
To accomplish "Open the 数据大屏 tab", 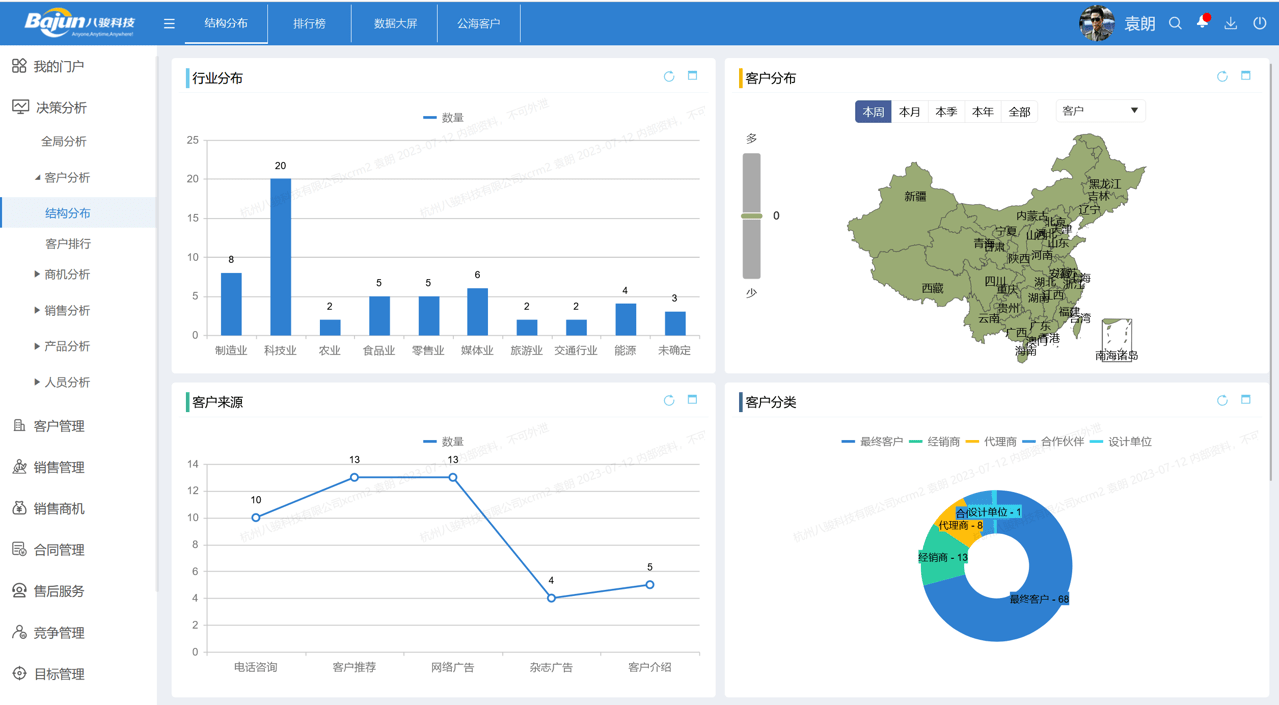I will pyautogui.click(x=395, y=23).
